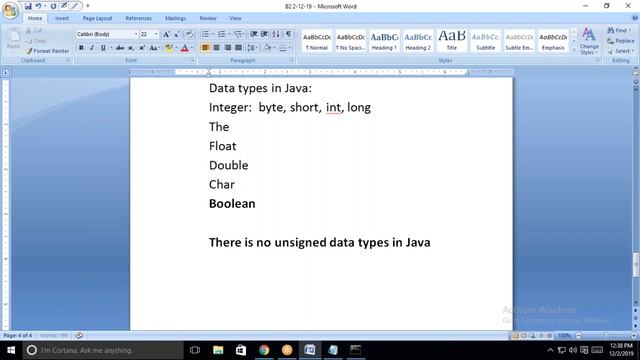Open Word Help icon
This screenshot has width=640, height=360.
635,18
